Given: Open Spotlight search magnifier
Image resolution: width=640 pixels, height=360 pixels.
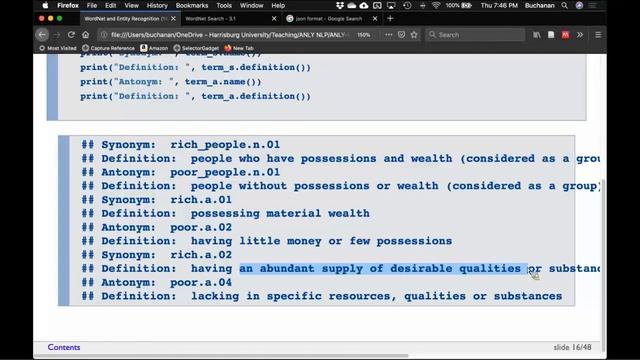Looking at the screenshot, I should pyautogui.click(x=564, y=5).
